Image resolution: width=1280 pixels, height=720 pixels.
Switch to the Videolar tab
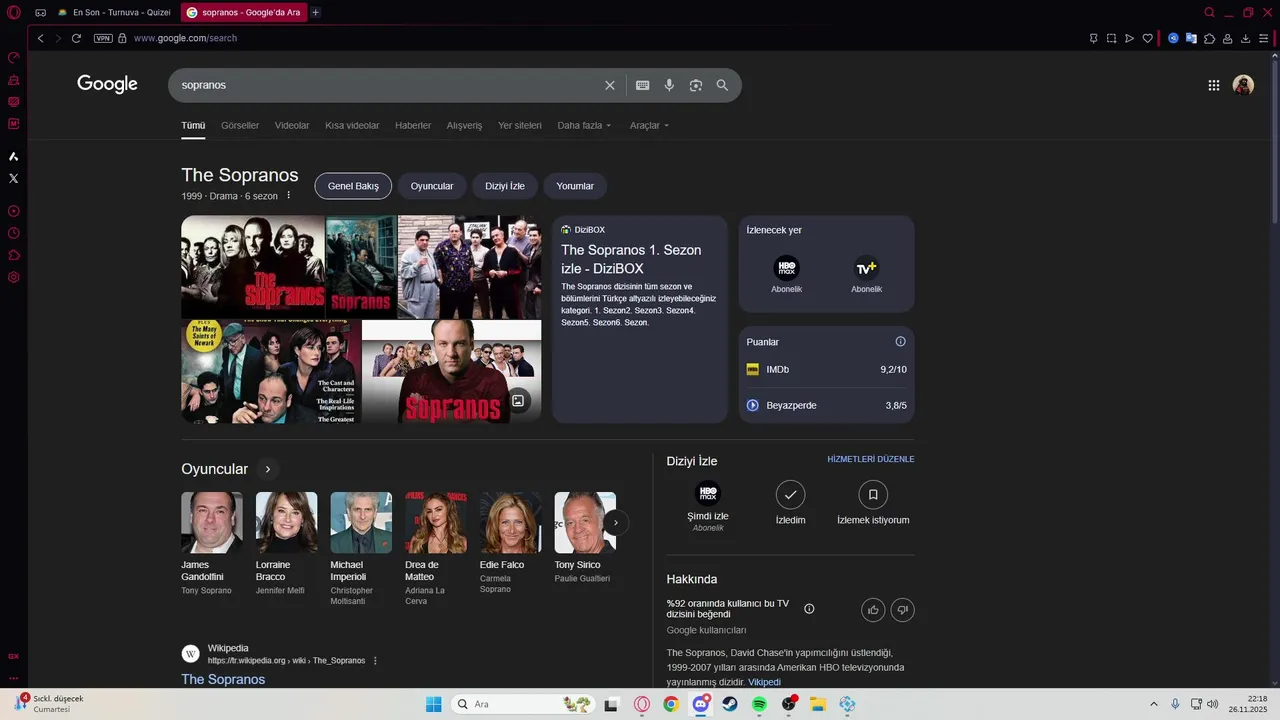point(292,126)
